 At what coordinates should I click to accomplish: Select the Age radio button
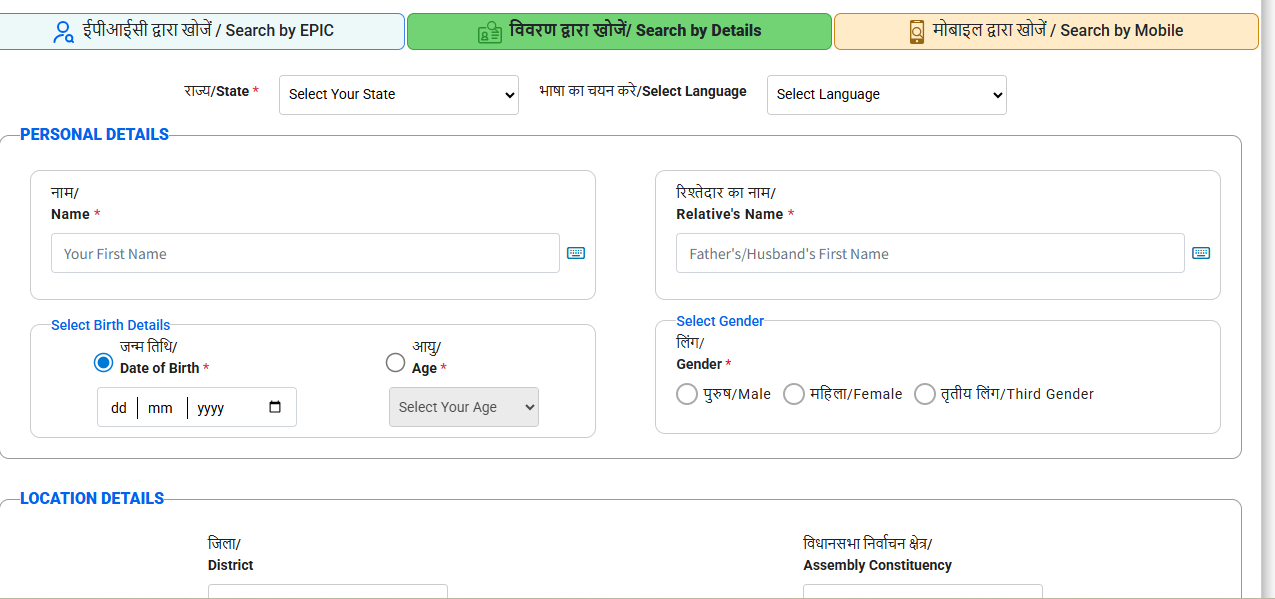pos(396,362)
